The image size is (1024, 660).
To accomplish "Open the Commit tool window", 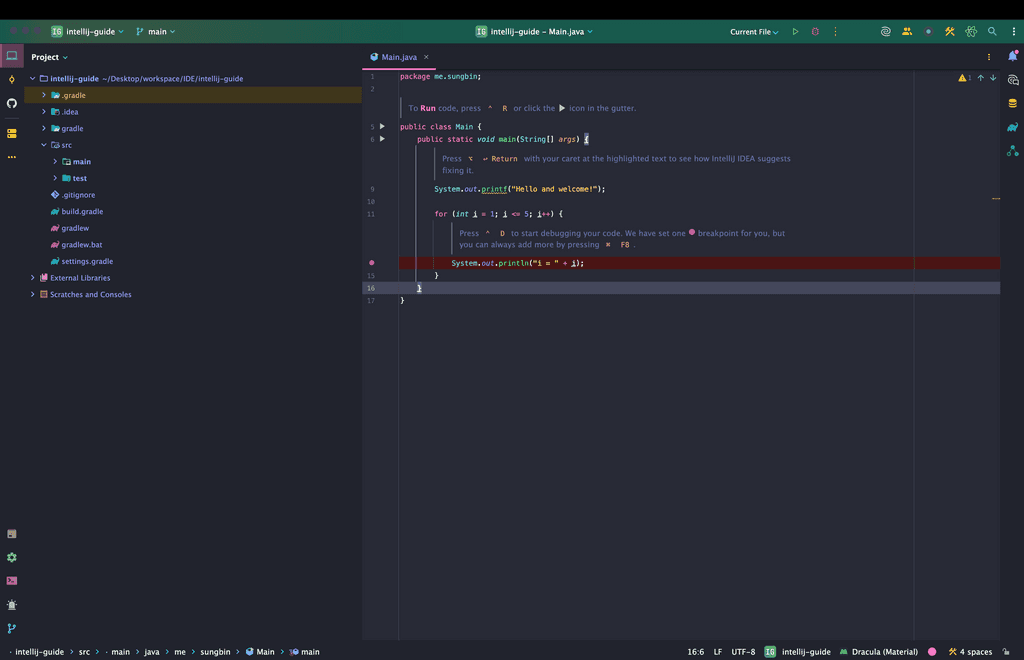I will [x=12, y=80].
